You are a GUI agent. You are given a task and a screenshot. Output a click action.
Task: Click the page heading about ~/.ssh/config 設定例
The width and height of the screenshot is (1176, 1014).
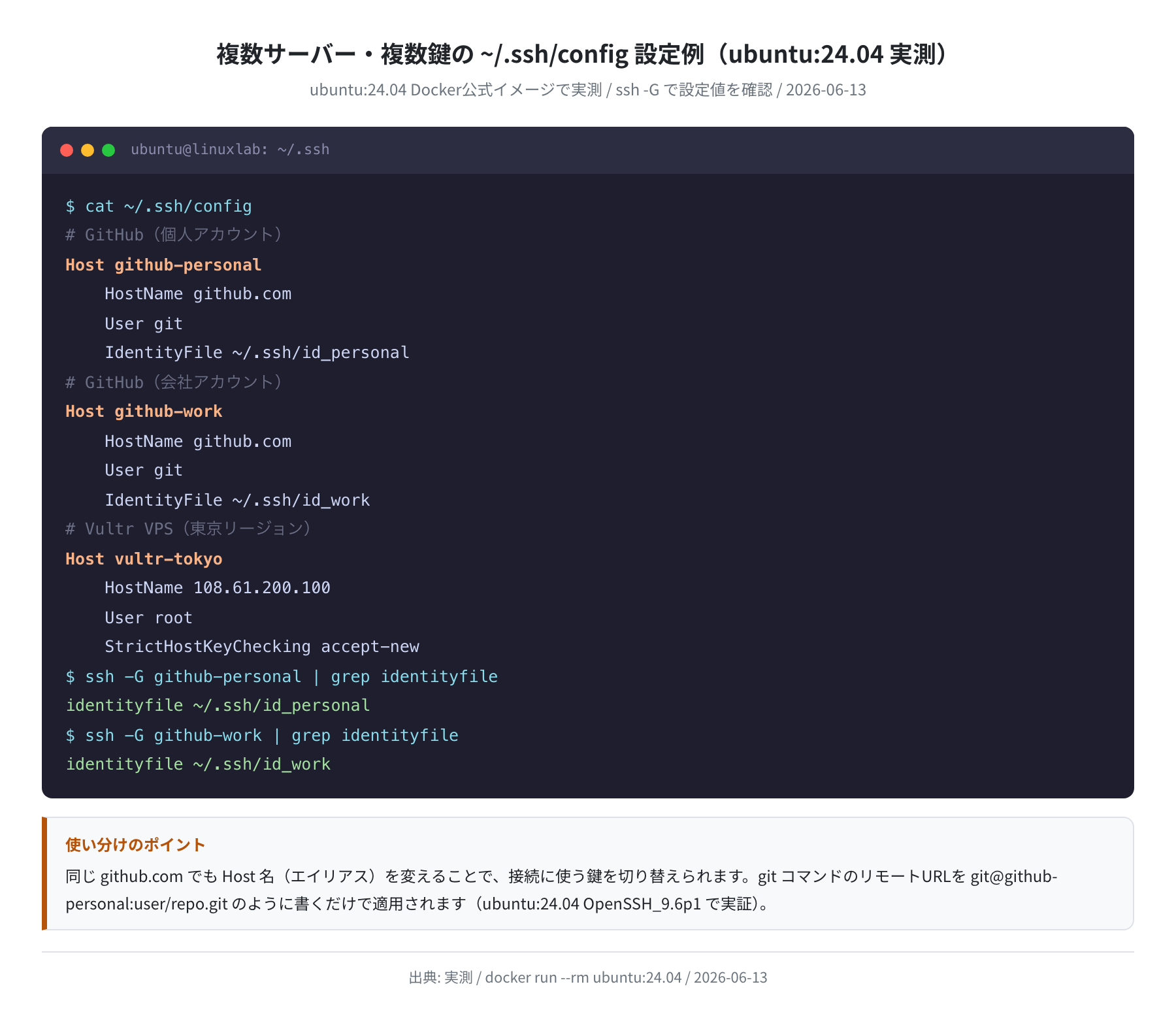588,54
